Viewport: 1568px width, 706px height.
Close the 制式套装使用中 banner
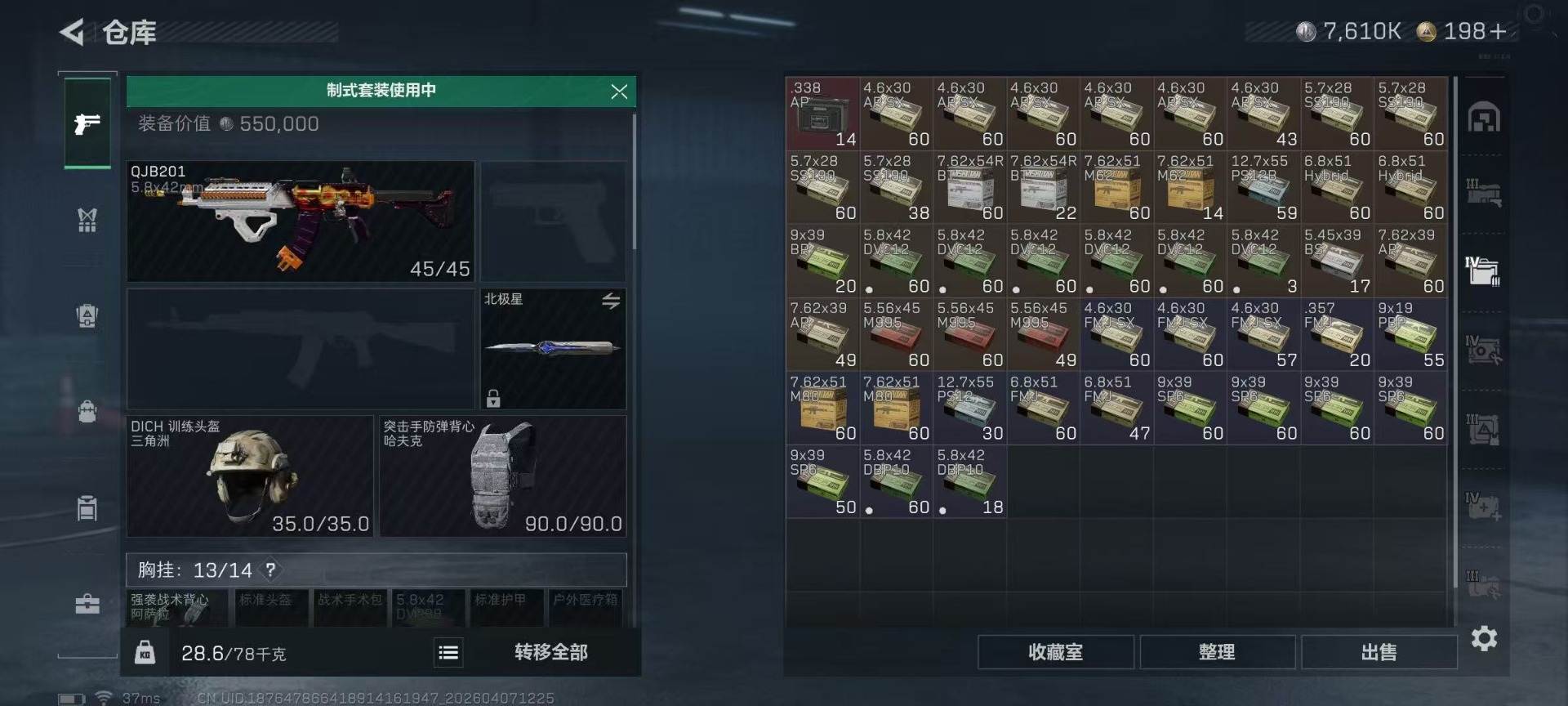619,92
